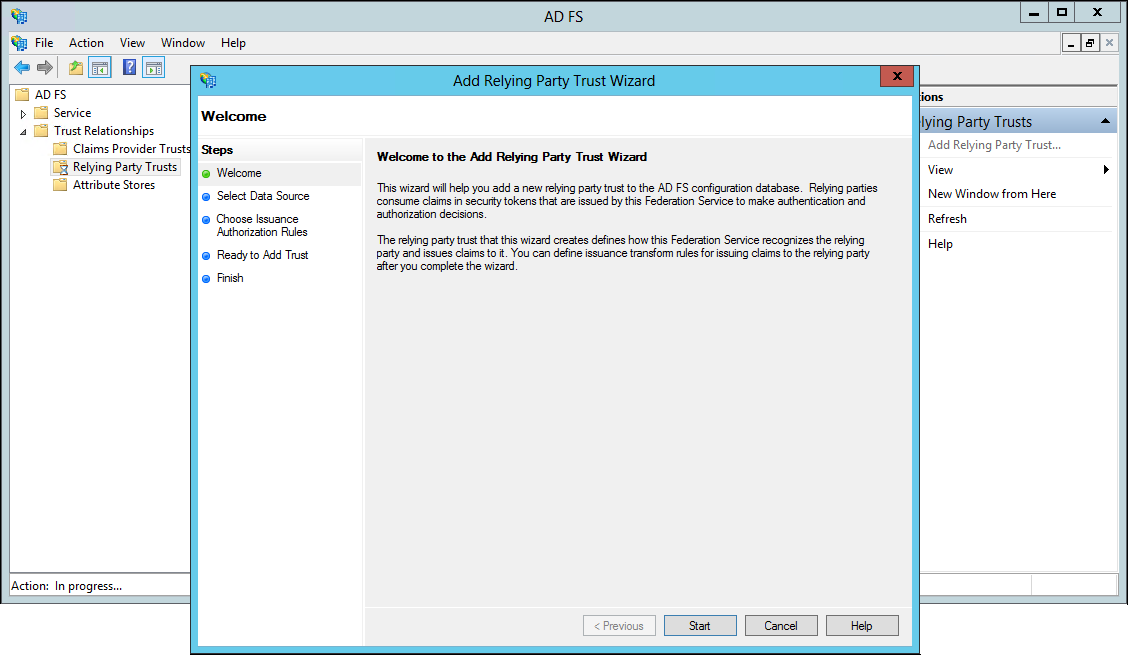Minimize the inner MDI child window
Image resolution: width=1128 pixels, height=655 pixels.
click(x=1071, y=43)
